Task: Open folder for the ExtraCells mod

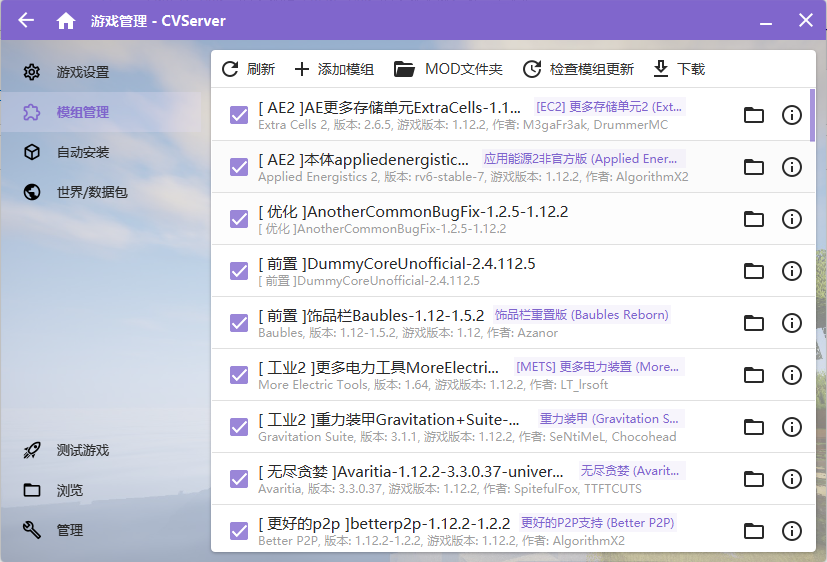Action: coord(754,115)
